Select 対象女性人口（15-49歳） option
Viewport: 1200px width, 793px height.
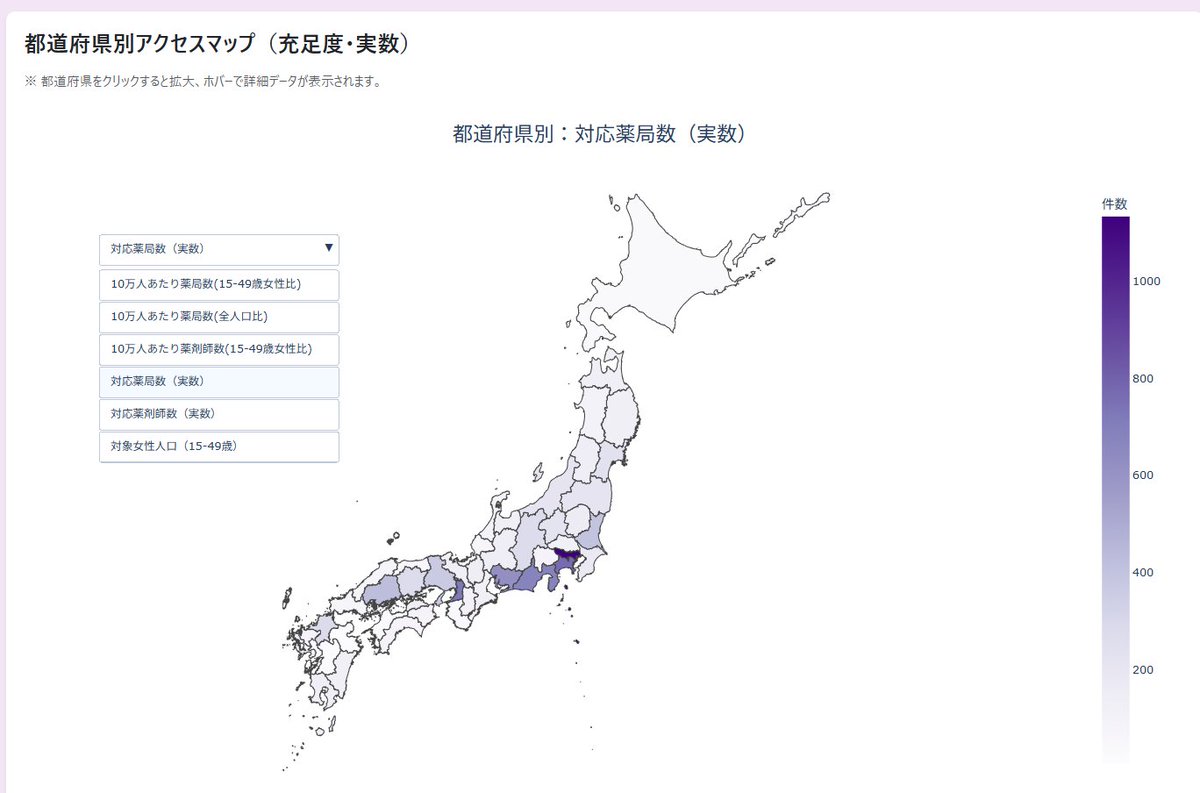click(x=219, y=446)
